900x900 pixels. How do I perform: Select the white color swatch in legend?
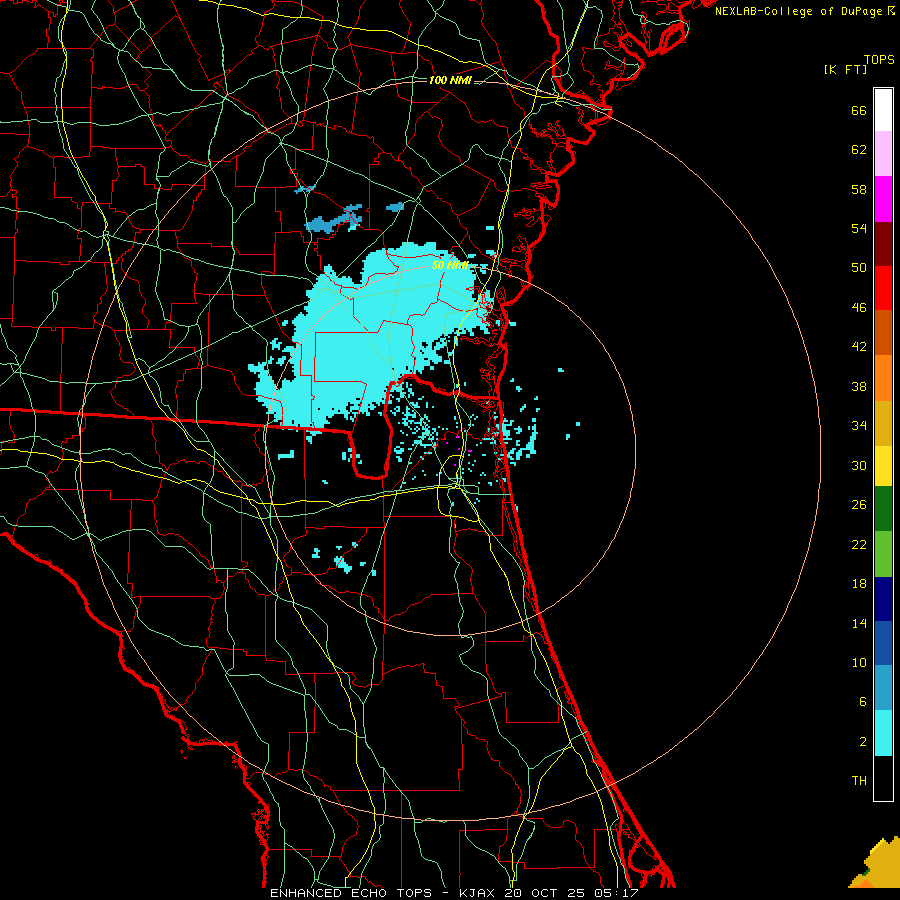883,110
